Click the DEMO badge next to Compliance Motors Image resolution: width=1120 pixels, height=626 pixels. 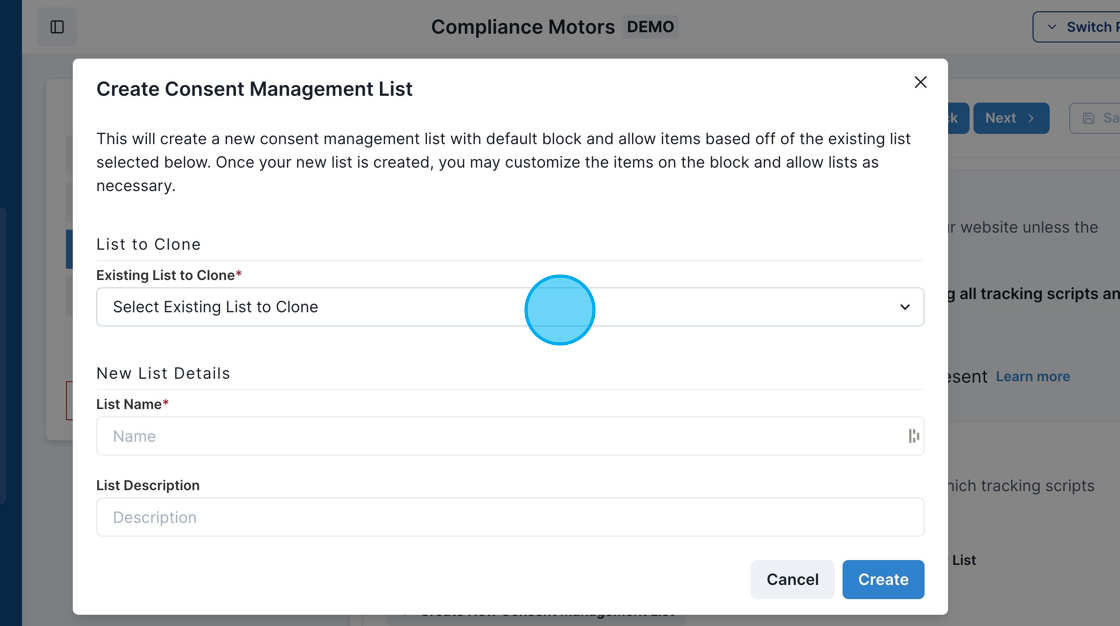pyautogui.click(x=650, y=27)
